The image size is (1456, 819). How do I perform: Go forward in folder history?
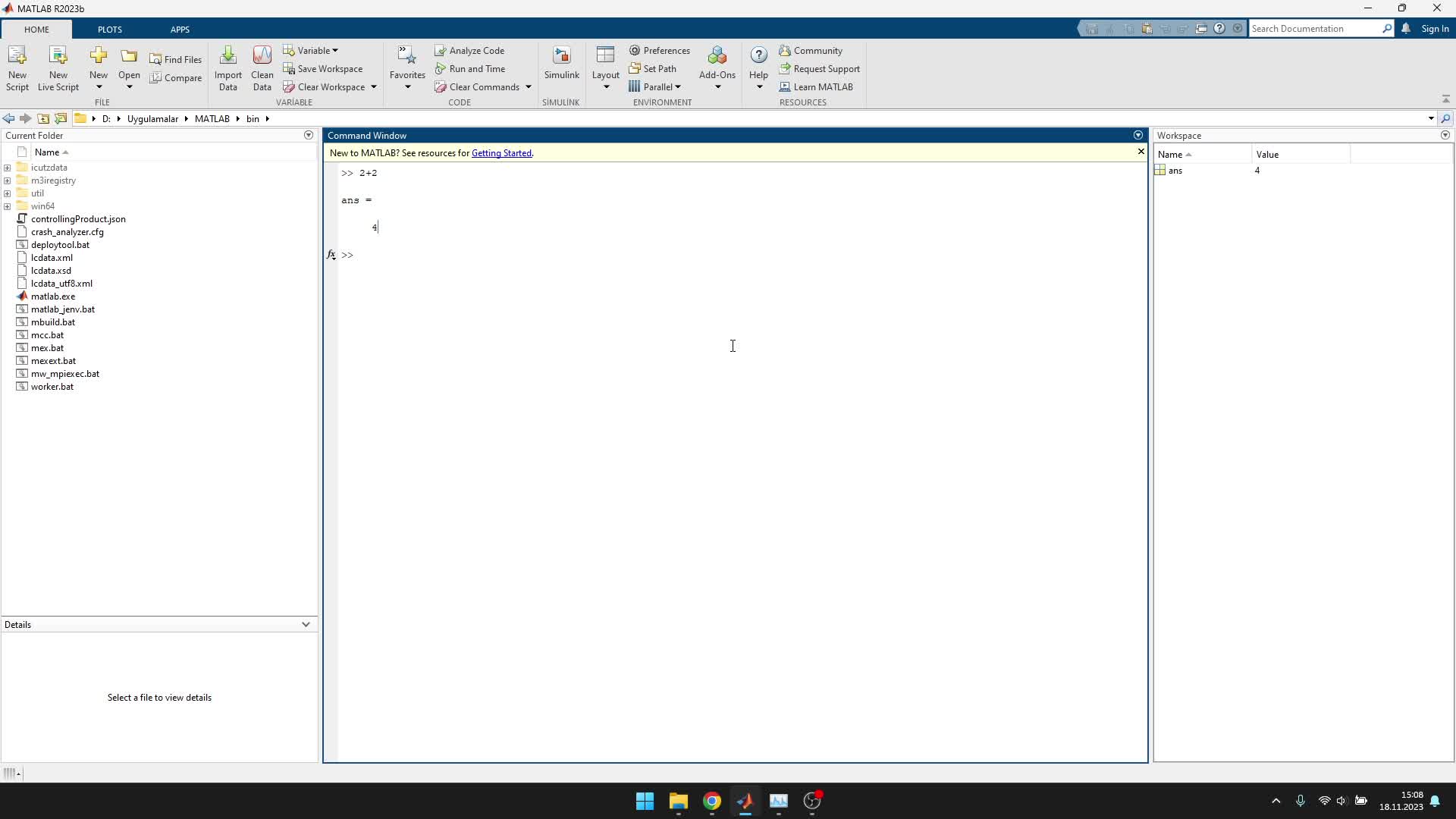(x=25, y=118)
